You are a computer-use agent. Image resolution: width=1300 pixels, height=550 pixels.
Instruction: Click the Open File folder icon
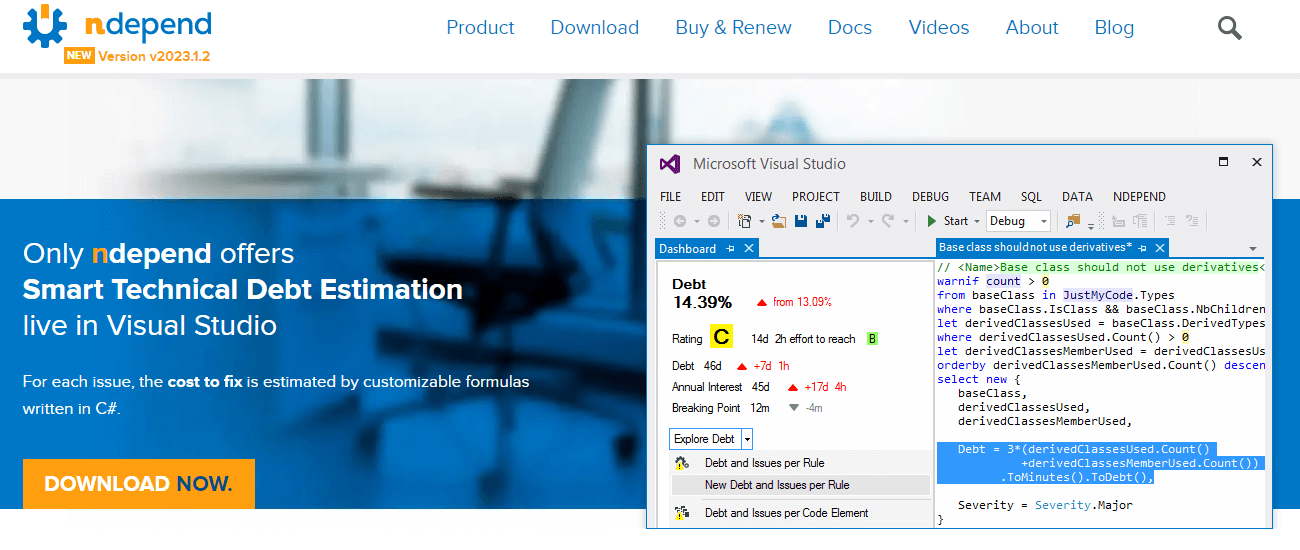click(x=779, y=221)
